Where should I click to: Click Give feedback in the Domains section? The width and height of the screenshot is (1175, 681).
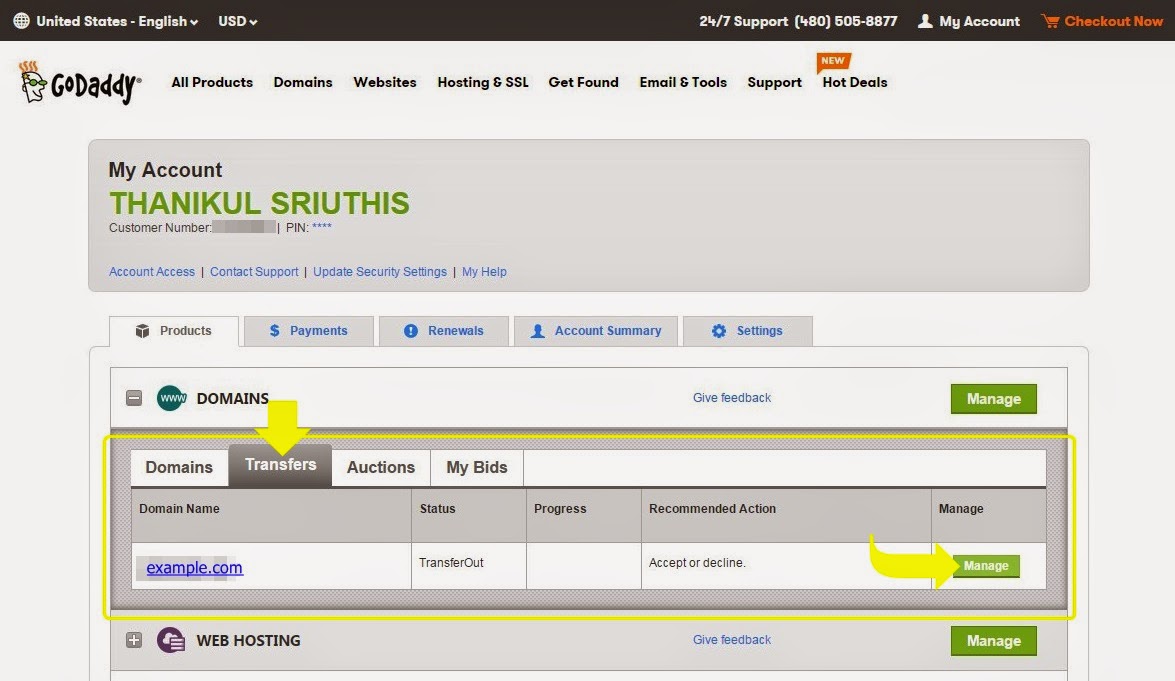(731, 398)
